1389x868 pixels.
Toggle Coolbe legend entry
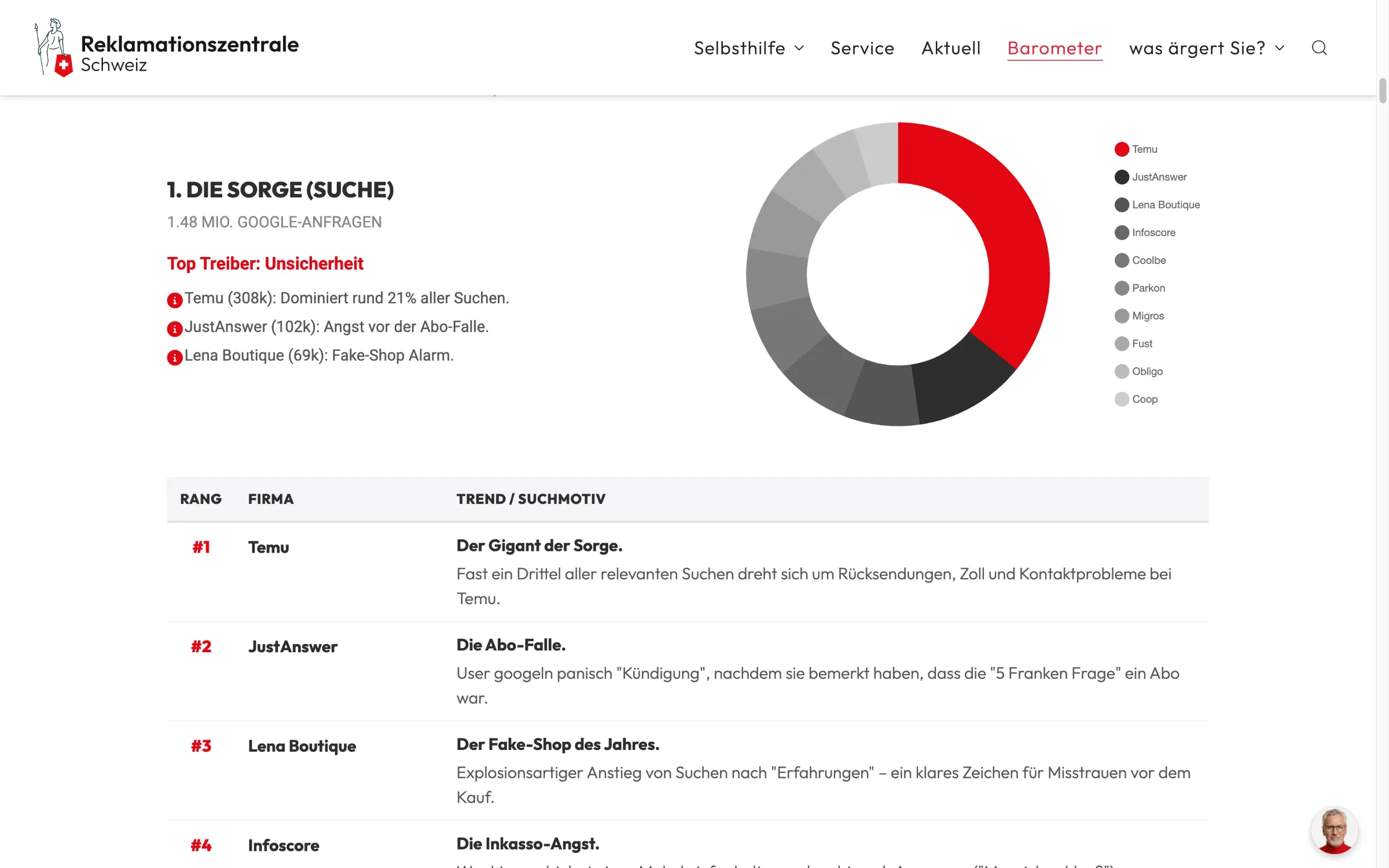tap(1140, 260)
